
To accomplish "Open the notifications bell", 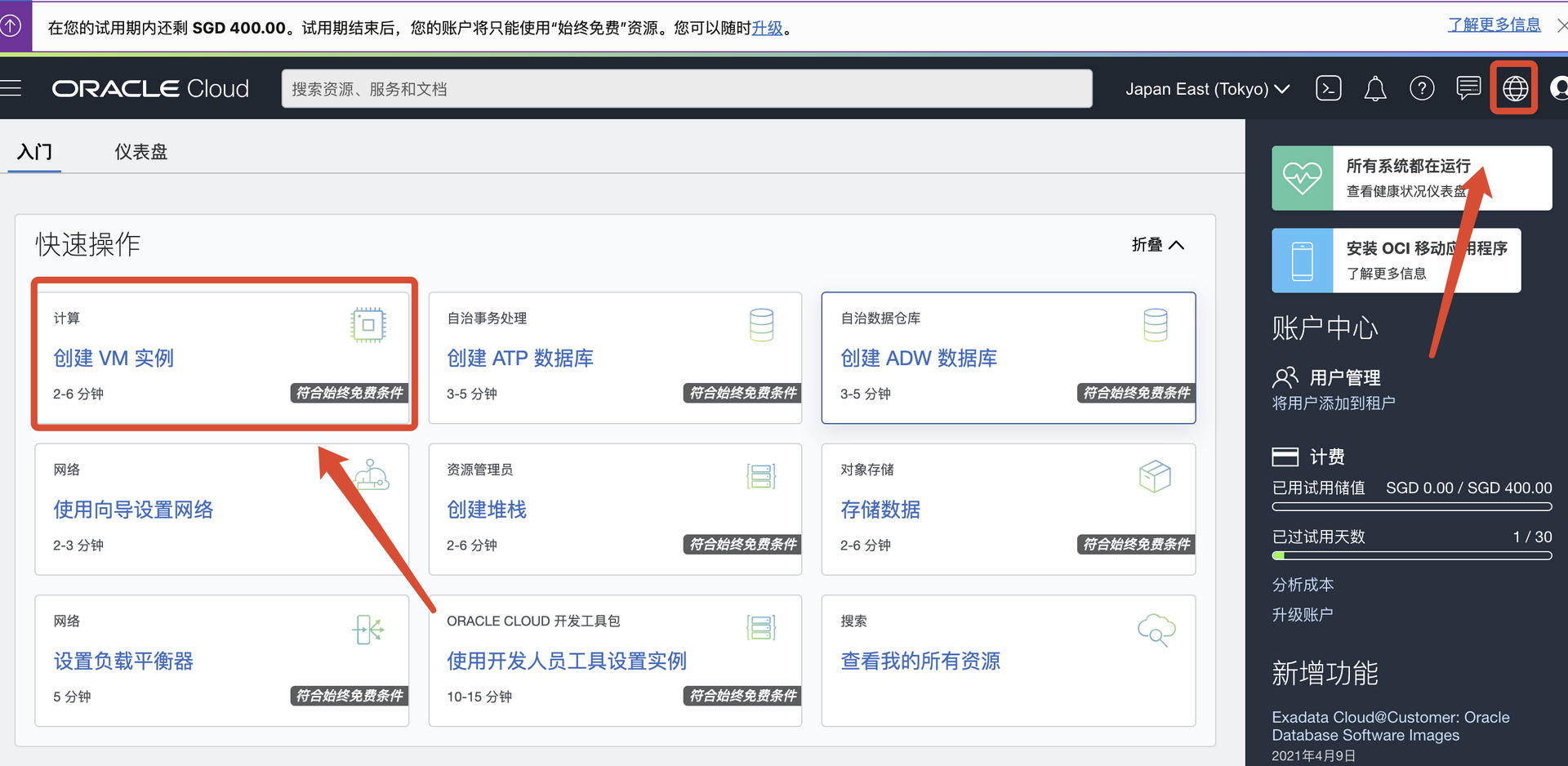I will pos(1375,88).
